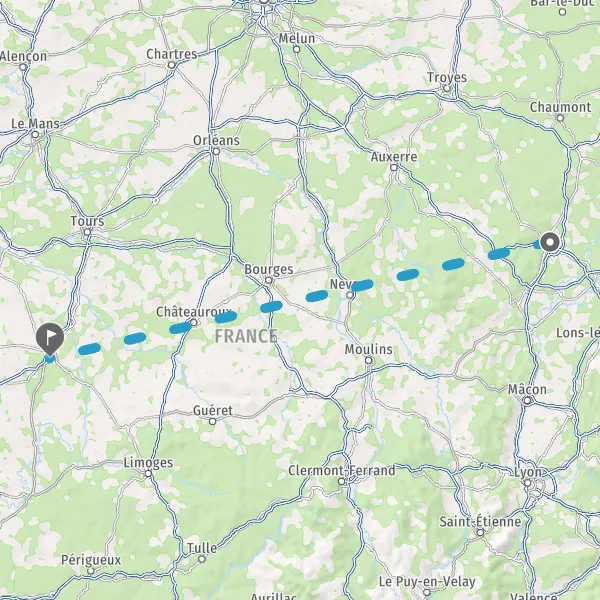The width and height of the screenshot is (600, 600).
Task: Click the Clermont-Ferrand city marker
Action: [x=342, y=482]
